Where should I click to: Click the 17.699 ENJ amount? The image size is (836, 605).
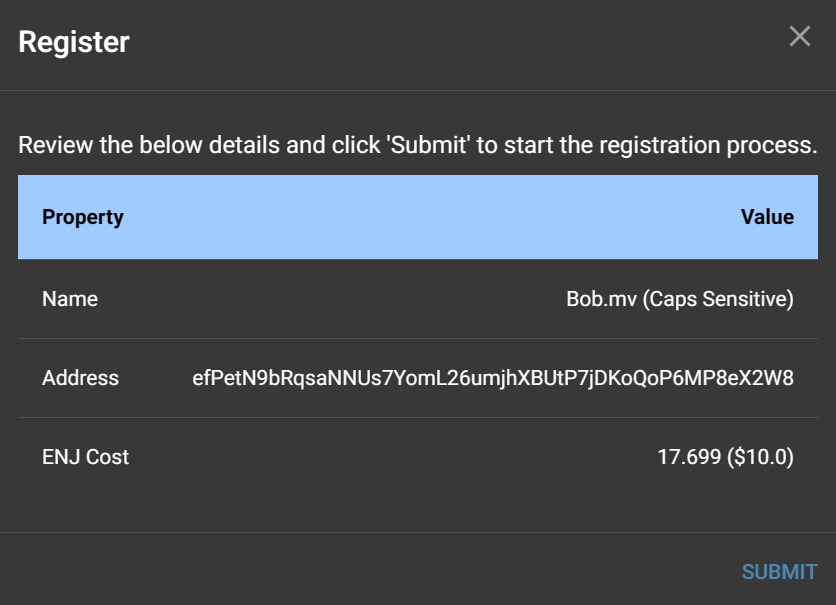coord(689,457)
